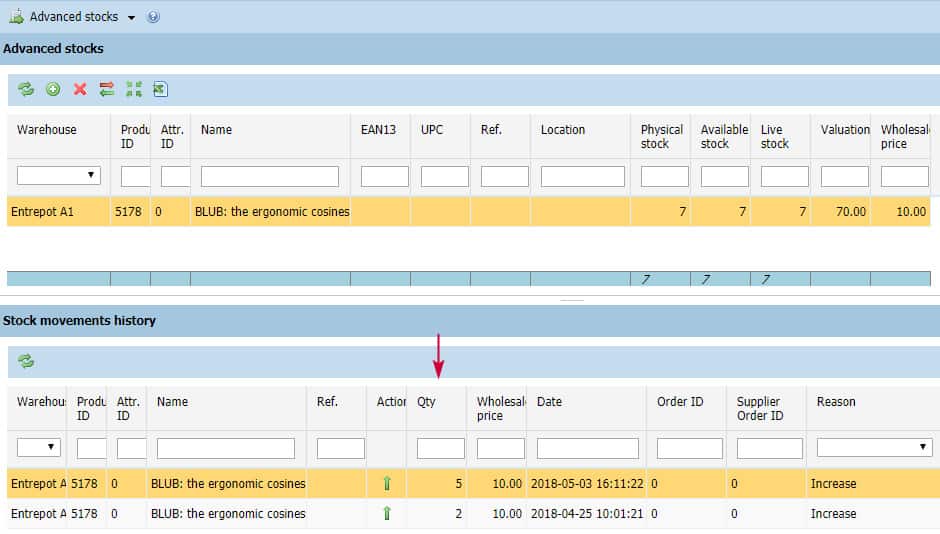Open the Advanced stocks dropdown menu

click(x=131, y=18)
